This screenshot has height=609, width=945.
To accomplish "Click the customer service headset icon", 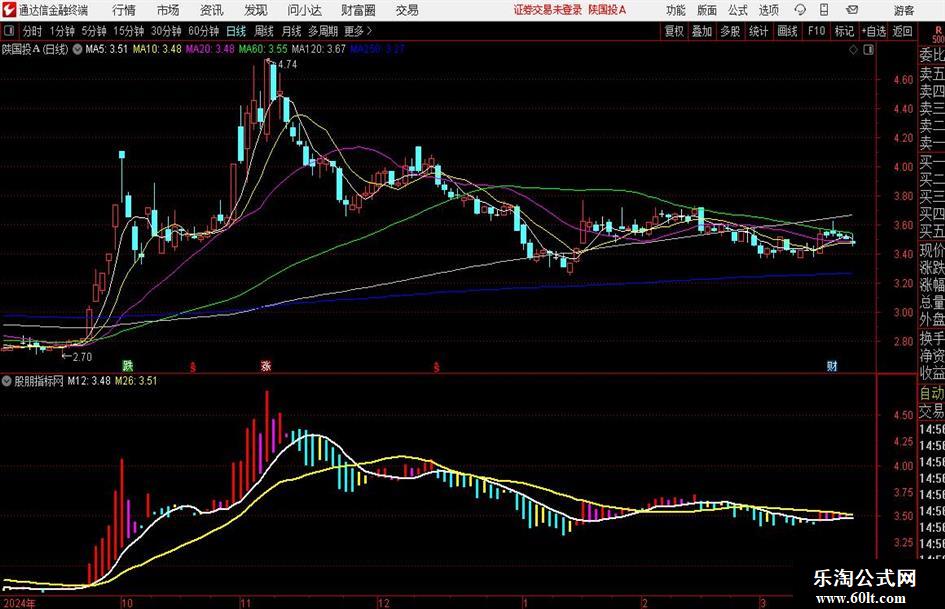I will 800,10.
